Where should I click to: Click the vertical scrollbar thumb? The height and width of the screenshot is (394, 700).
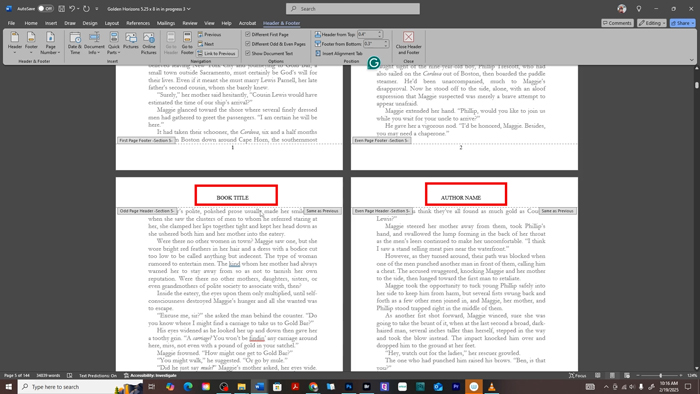click(x=696, y=85)
